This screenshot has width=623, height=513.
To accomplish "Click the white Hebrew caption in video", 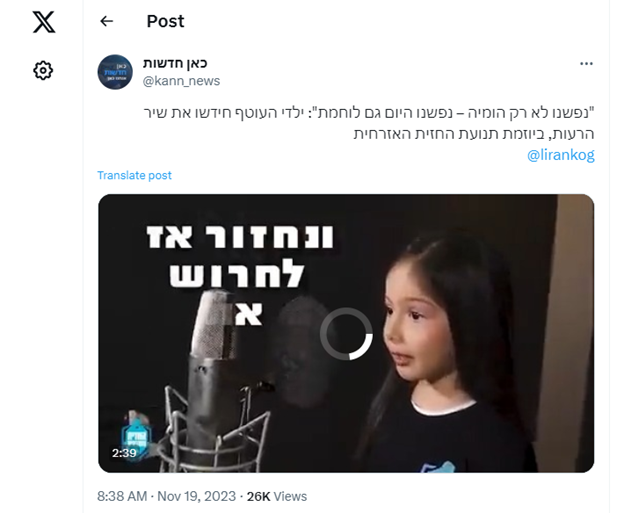I will 240,275.
